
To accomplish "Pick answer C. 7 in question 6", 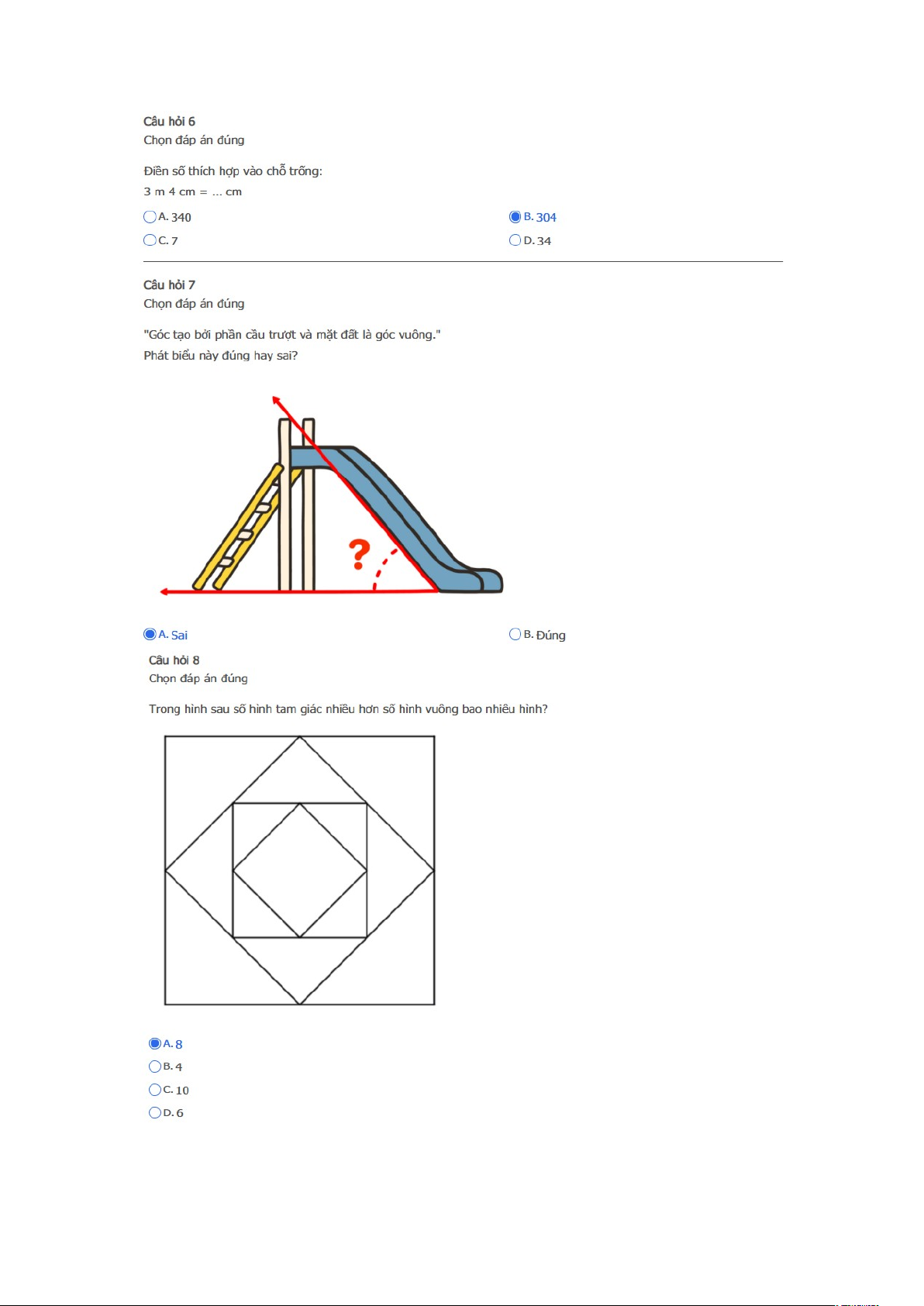I will pyautogui.click(x=150, y=240).
